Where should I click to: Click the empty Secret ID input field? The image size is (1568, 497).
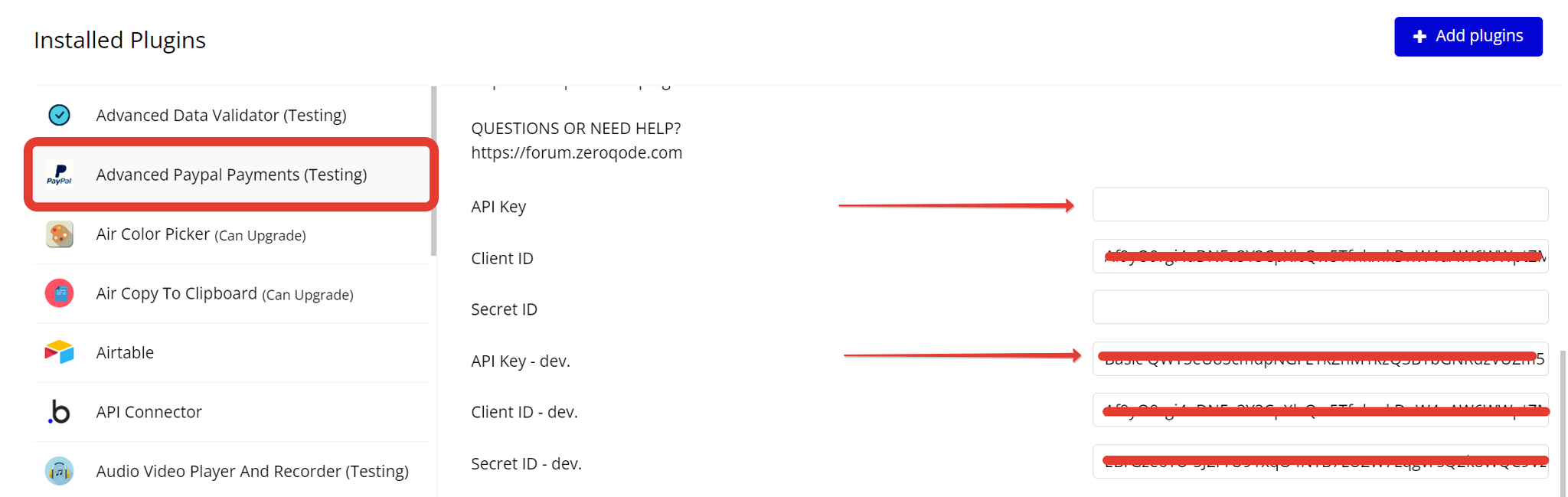[1320, 307]
